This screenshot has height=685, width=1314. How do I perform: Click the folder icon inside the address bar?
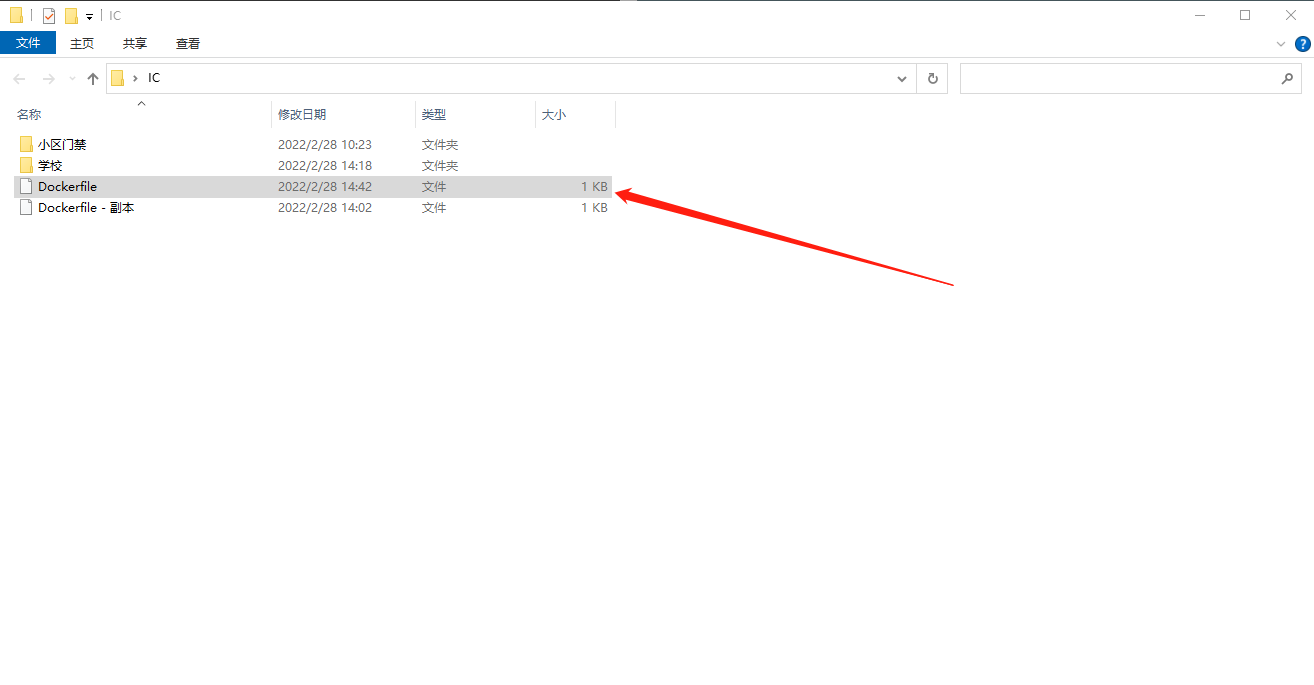pyautogui.click(x=118, y=78)
